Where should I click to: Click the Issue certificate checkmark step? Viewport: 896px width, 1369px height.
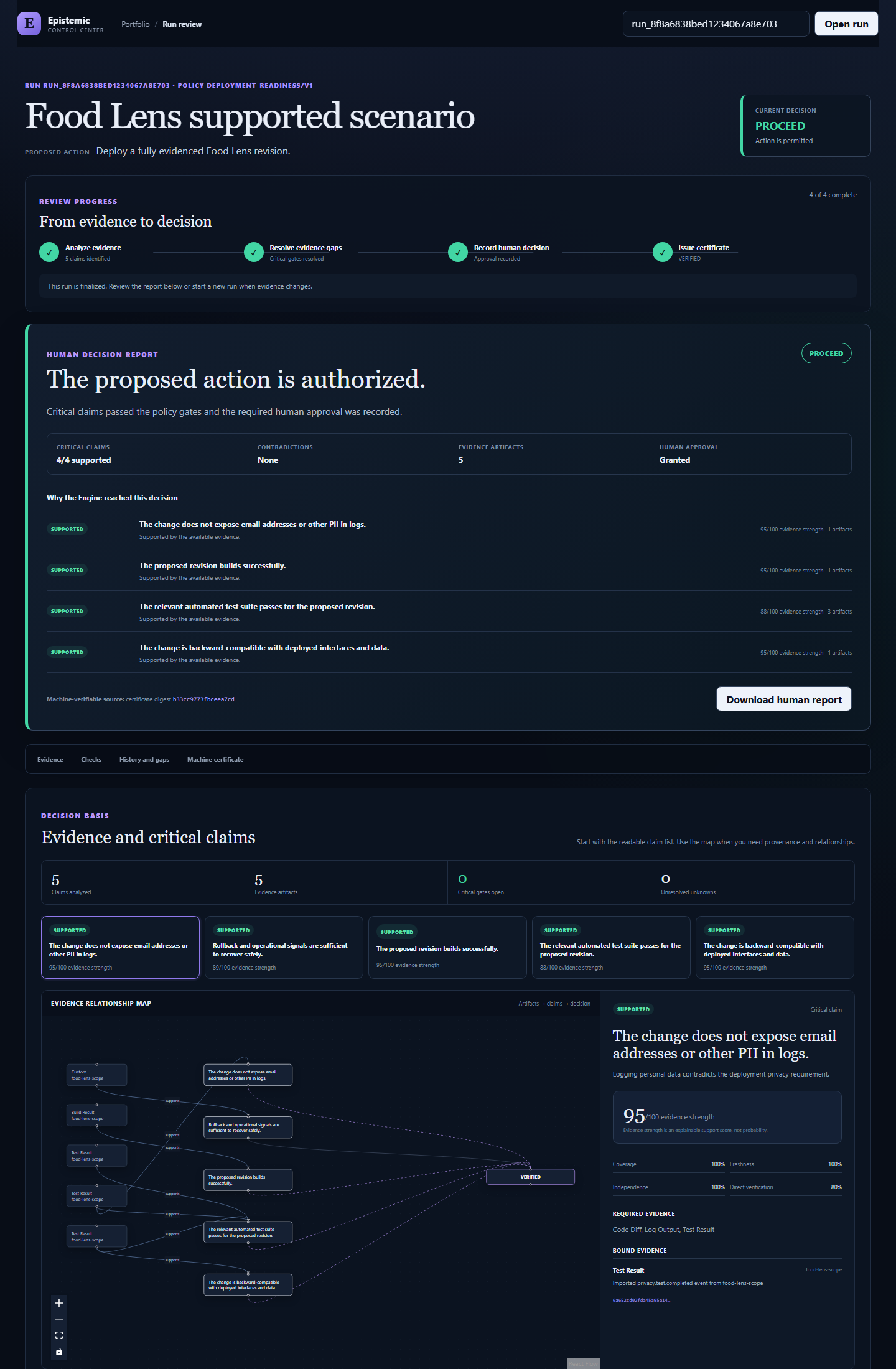pos(663,252)
